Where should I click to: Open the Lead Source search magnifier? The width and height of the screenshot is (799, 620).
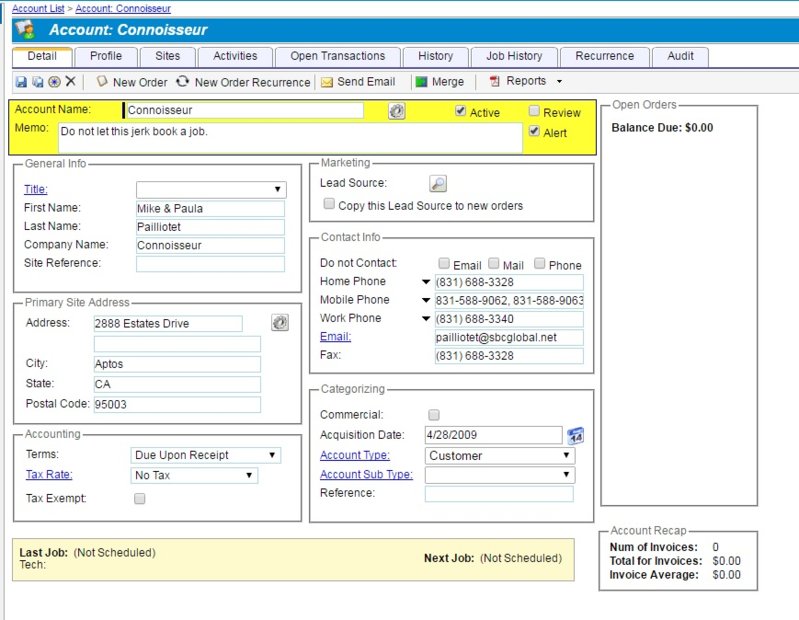point(438,183)
